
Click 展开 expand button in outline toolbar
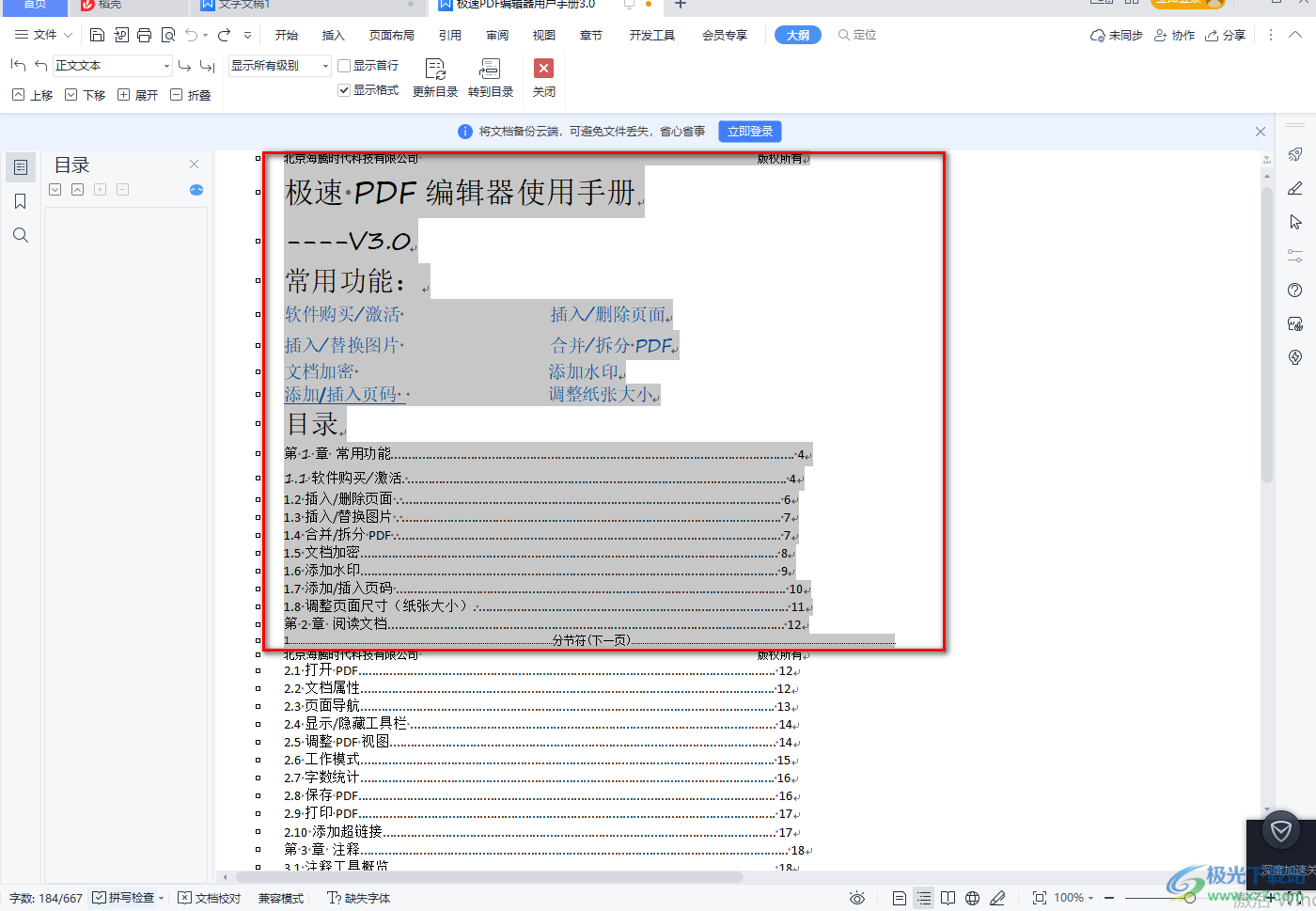137,95
